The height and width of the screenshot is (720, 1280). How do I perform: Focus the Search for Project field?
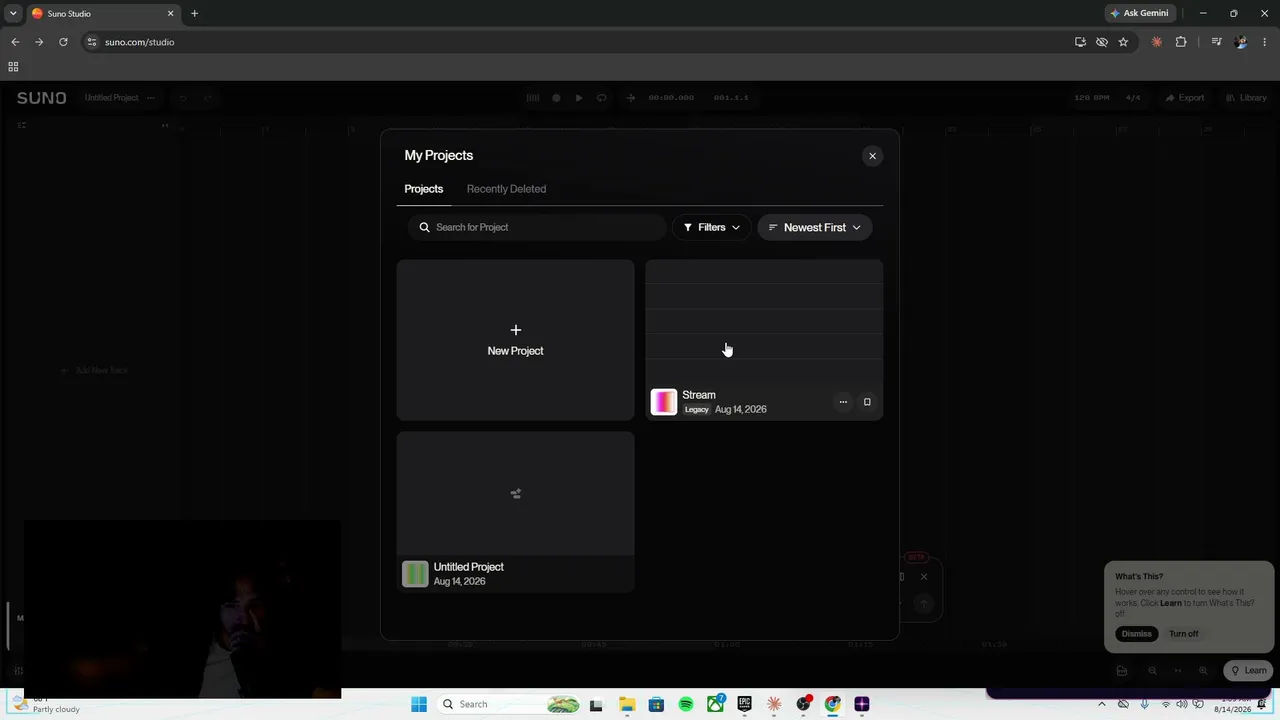pyautogui.click(x=537, y=227)
